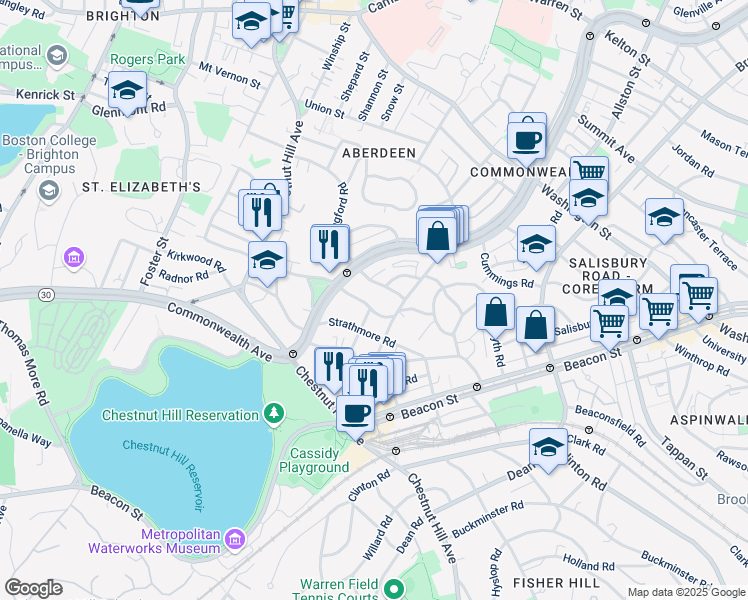Open the school marker near Lancaster Terrace
748x600 pixels.
click(x=665, y=219)
